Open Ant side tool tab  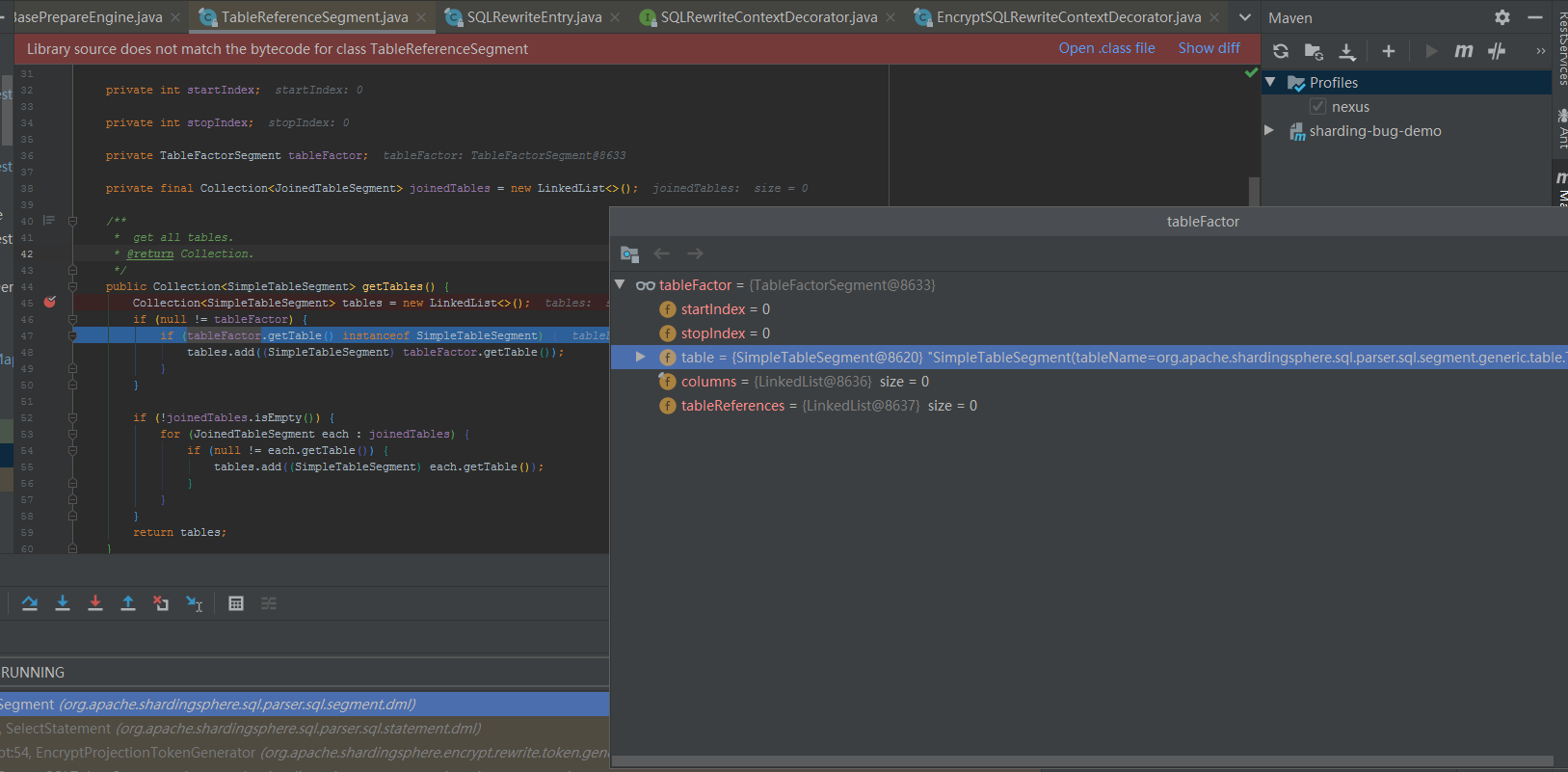click(x=1561, y=128)
